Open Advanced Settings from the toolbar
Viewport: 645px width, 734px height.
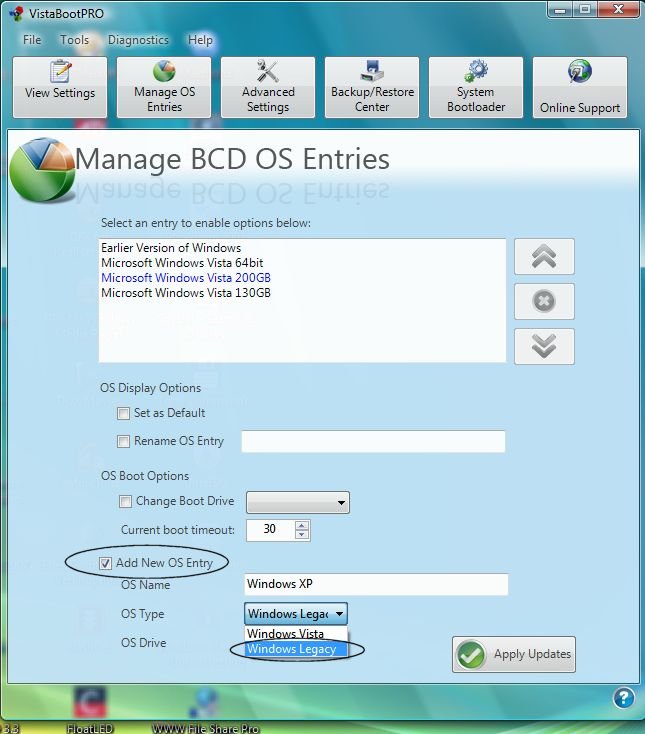point(268,87)
